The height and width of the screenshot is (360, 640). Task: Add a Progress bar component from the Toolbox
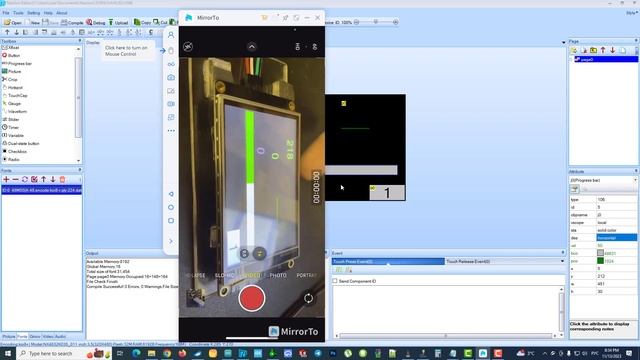pyautogui.click(x=17, y=64)
